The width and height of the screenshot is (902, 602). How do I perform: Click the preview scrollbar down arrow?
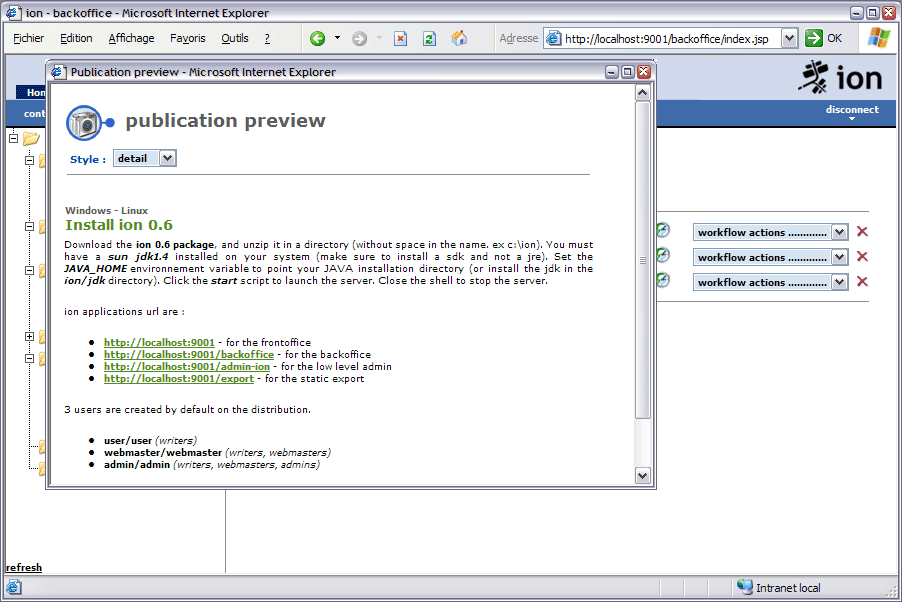pos(643,476)
